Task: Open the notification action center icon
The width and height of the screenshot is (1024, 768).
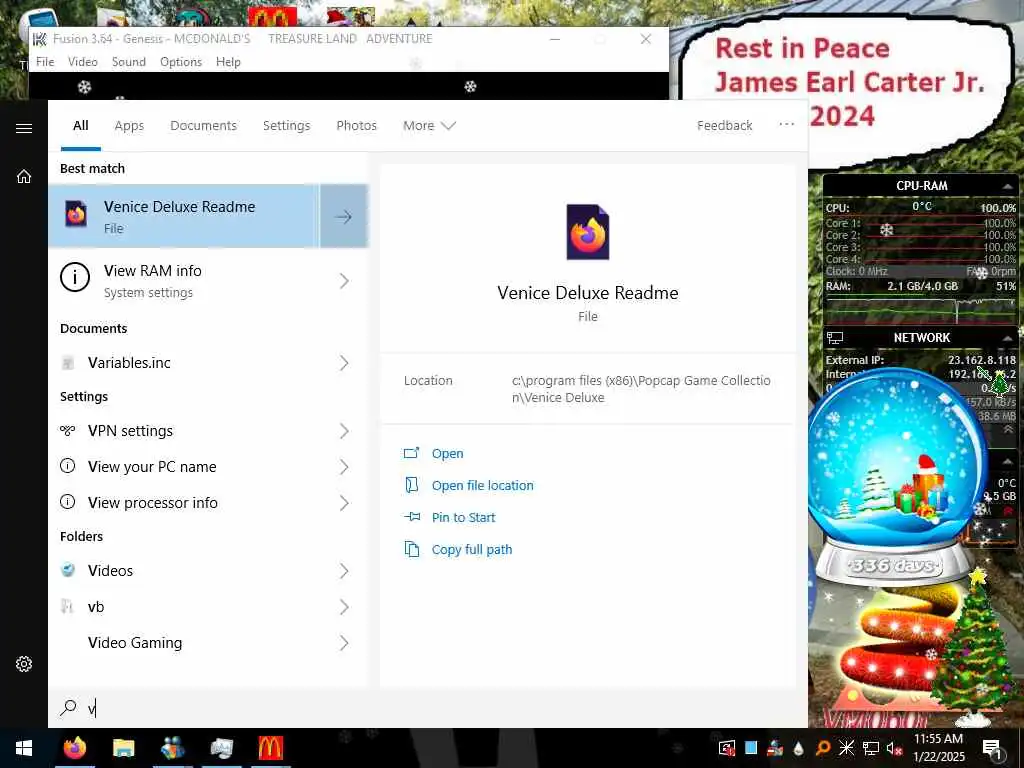Action: coord(992,748)
